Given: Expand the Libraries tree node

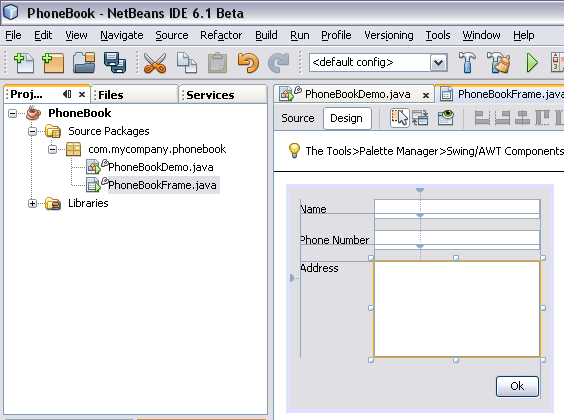Looking at the screenshot, I should point(32,204).
